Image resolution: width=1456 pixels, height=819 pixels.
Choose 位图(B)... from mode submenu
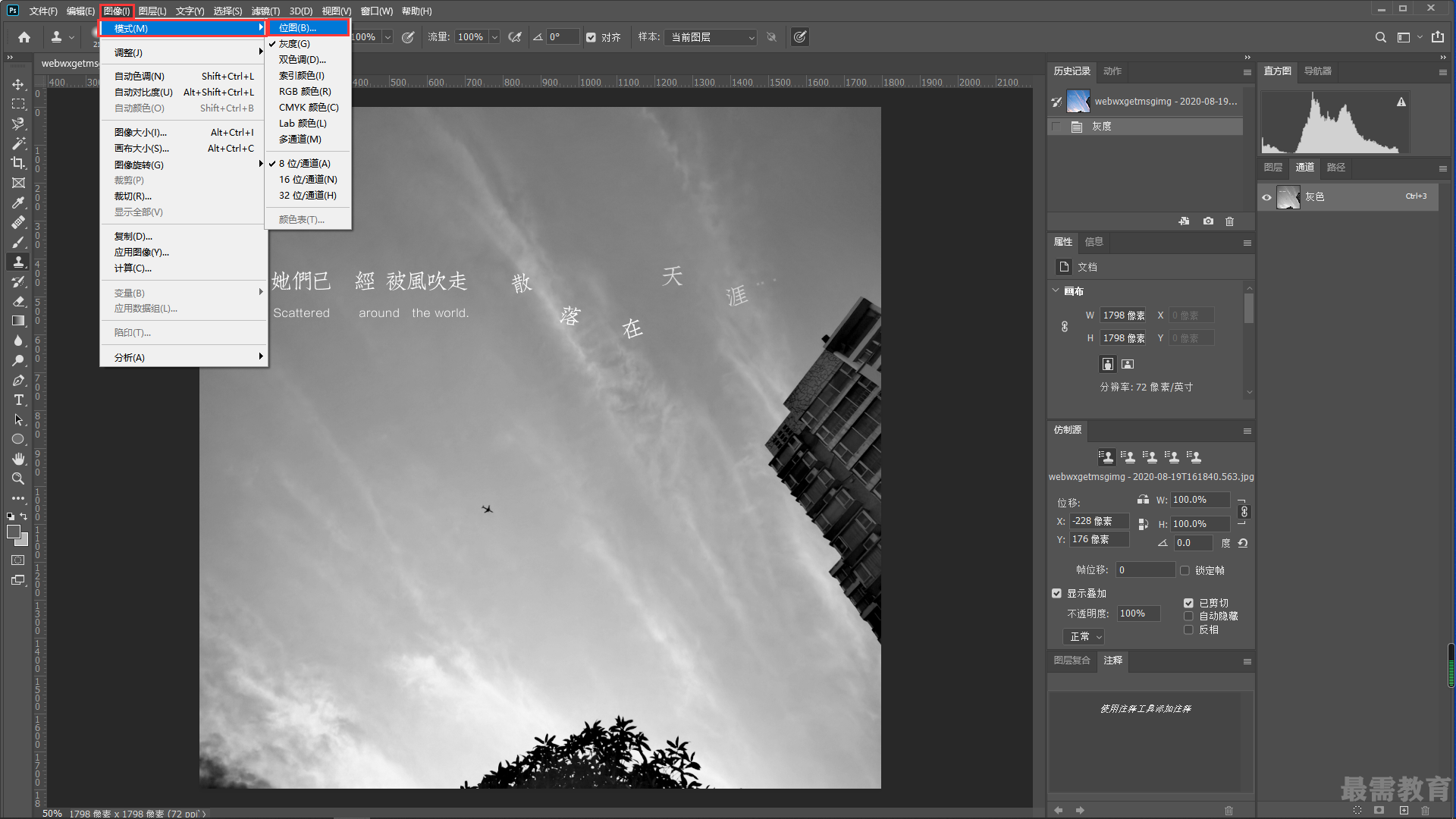(309, 27)
